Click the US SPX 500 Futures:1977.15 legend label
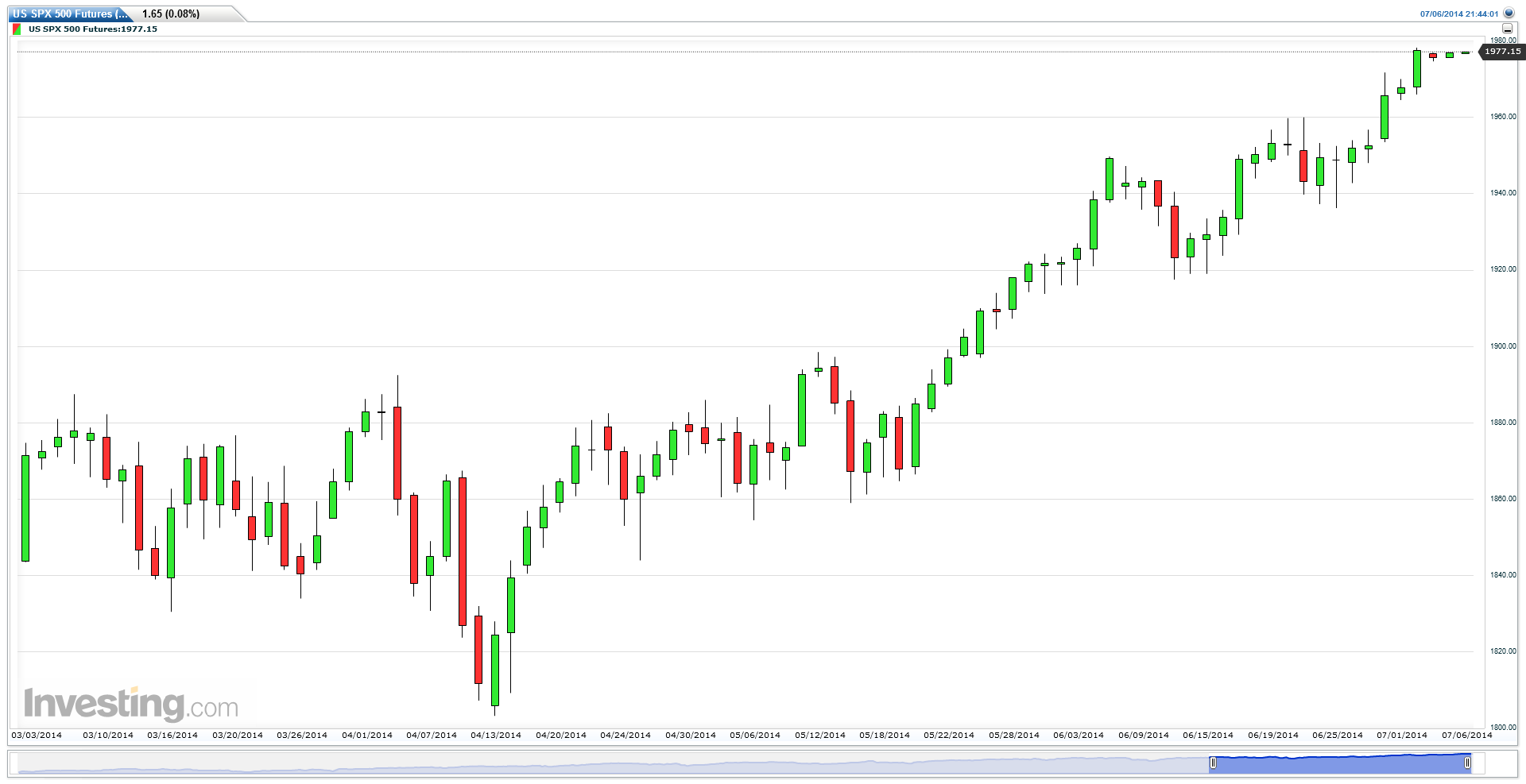The height and width of the screenshot is (784, 1526). point(93,29)
